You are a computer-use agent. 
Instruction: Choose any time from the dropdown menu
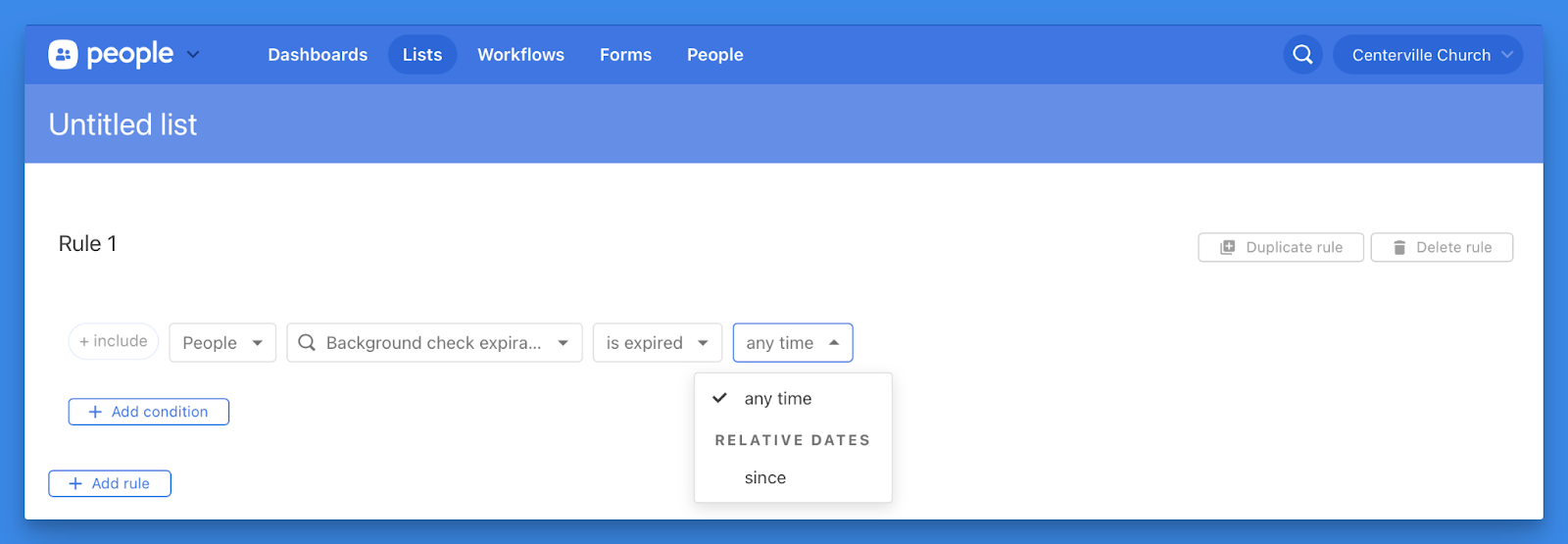[778, 399]
